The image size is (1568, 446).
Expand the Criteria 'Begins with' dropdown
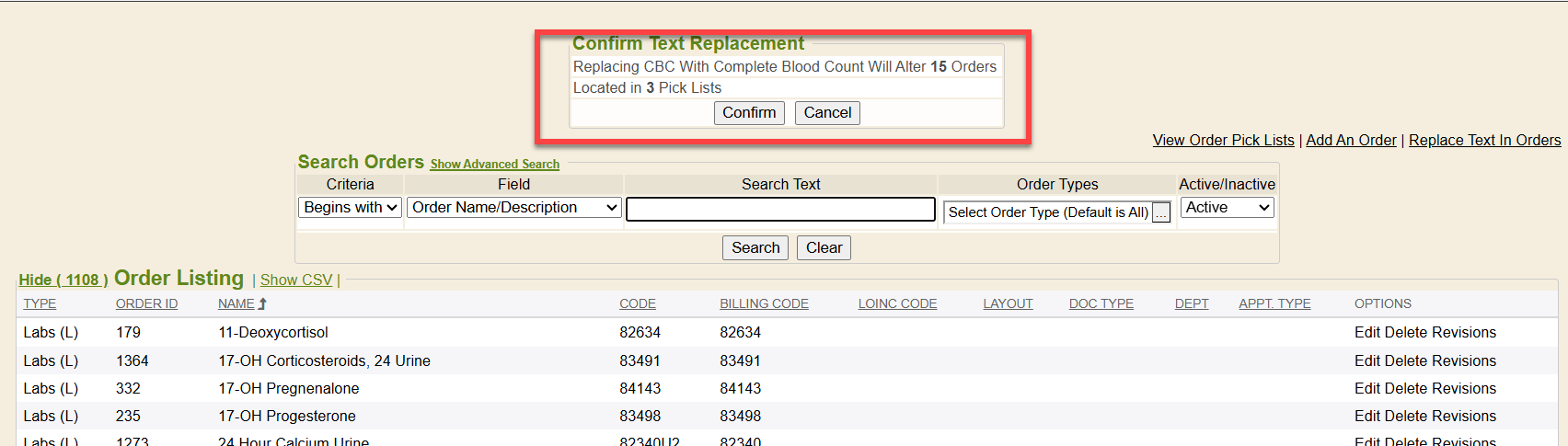tap(350, 208)
